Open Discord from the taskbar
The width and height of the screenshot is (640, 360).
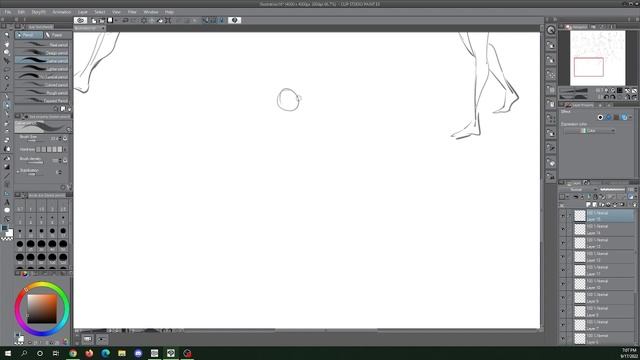[x=138, y=353]
